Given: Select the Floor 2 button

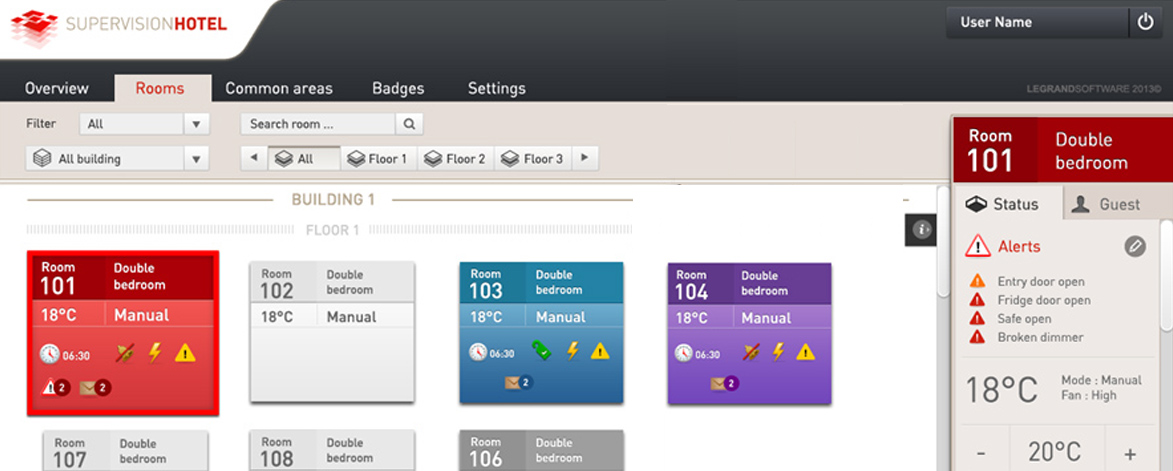Looking at the screenshot, I should [x=456, y=158].
